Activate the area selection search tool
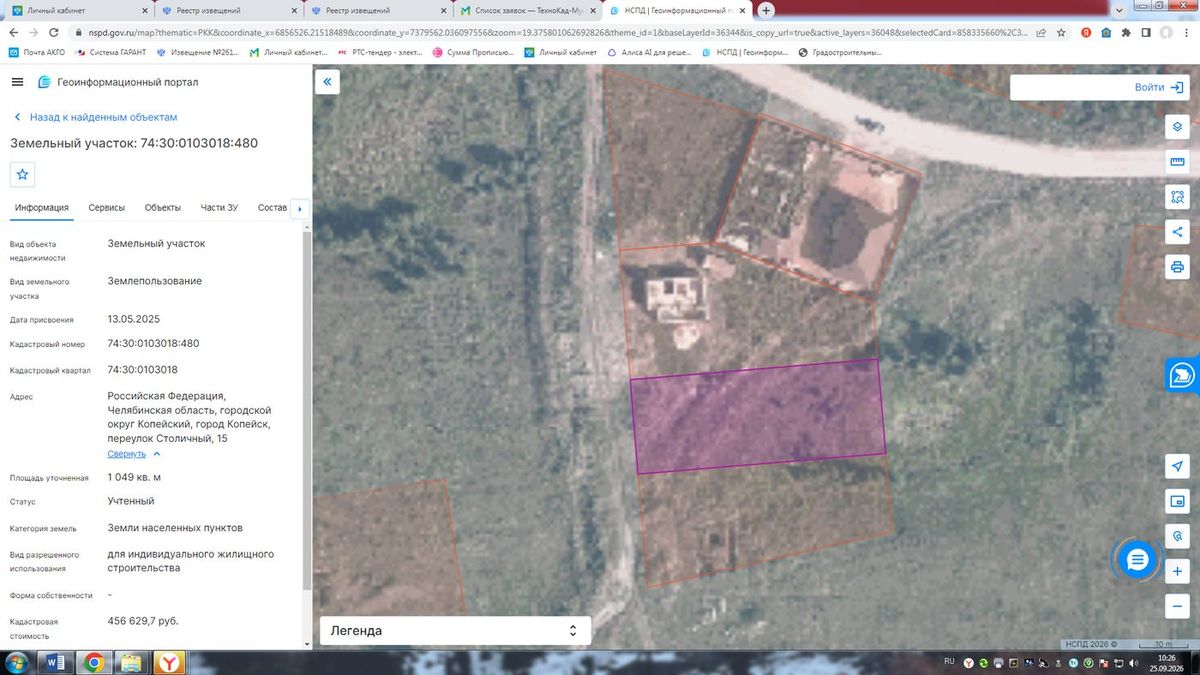This screenshot has height=675, width=1200. [x=1177, y=197]
